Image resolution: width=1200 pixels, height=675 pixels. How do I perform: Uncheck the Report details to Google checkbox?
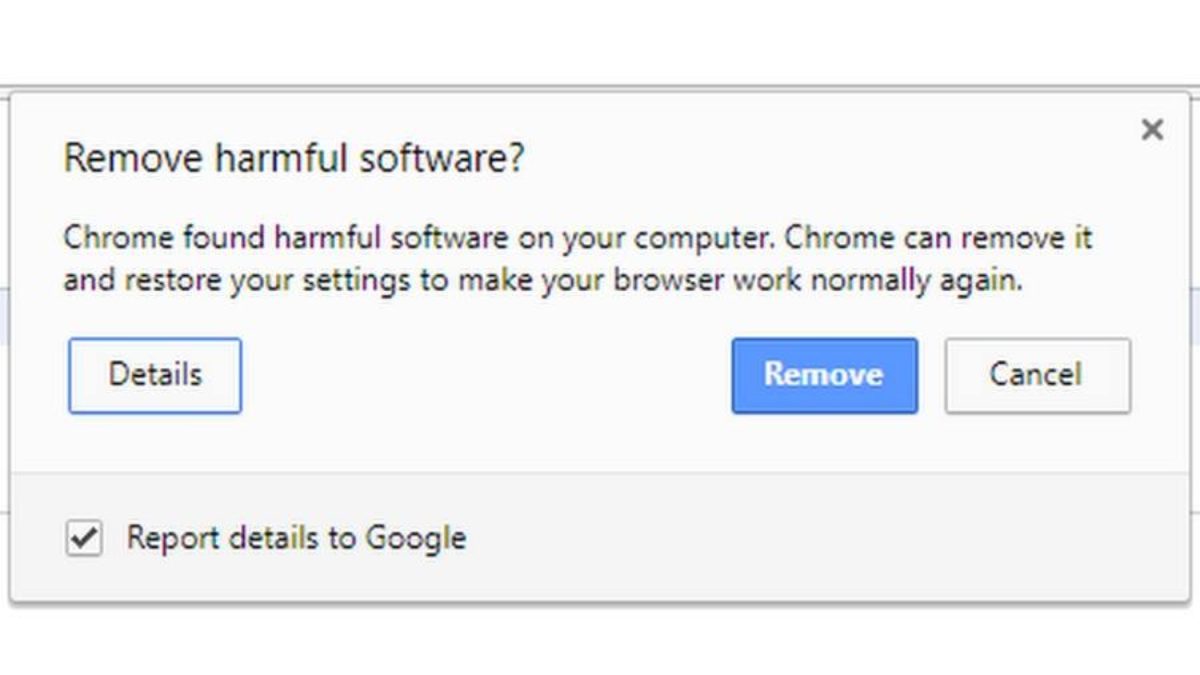click(x=84, y=539)
